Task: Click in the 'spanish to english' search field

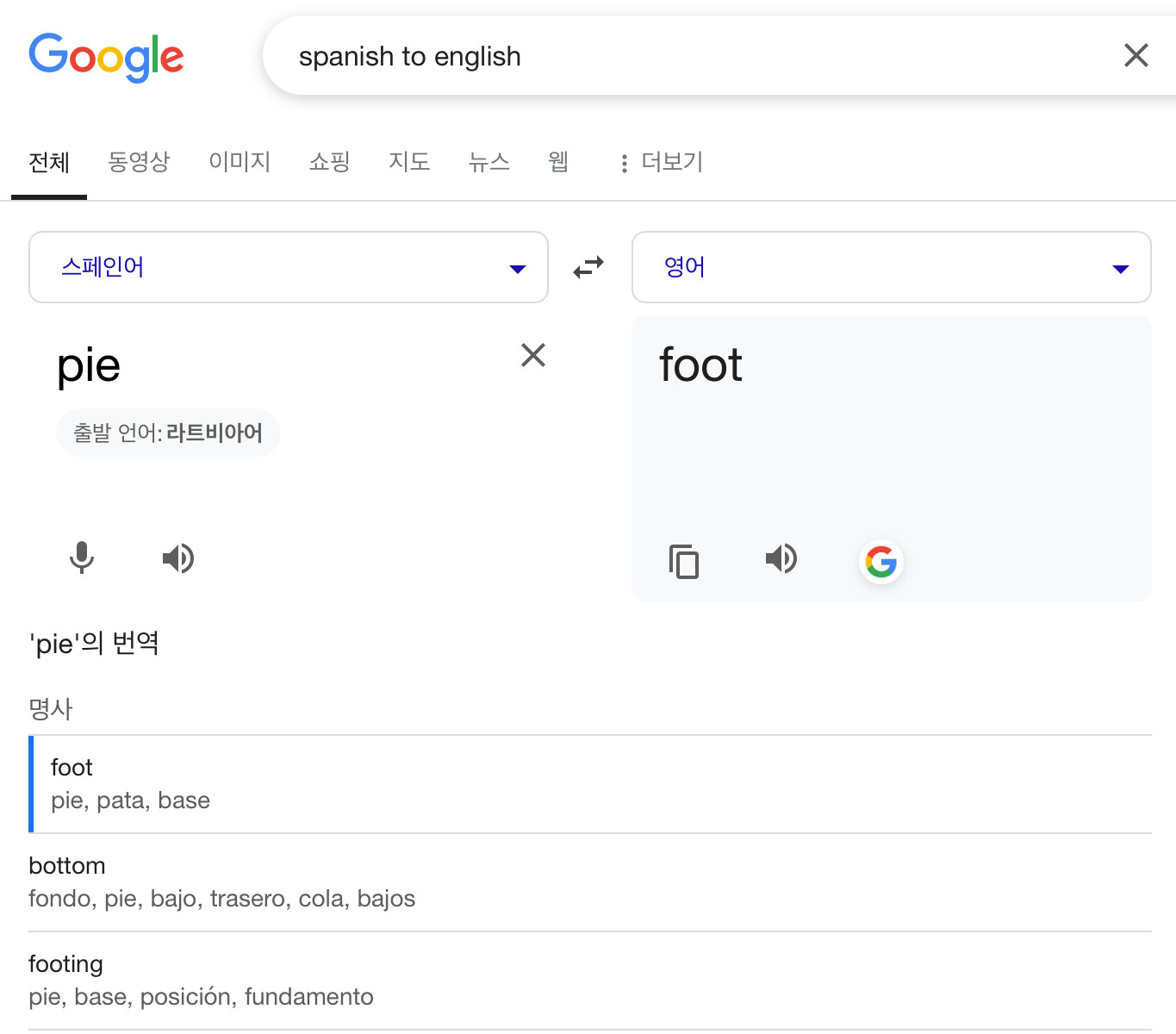Action: pyautogui.click(x=689, y=57)
